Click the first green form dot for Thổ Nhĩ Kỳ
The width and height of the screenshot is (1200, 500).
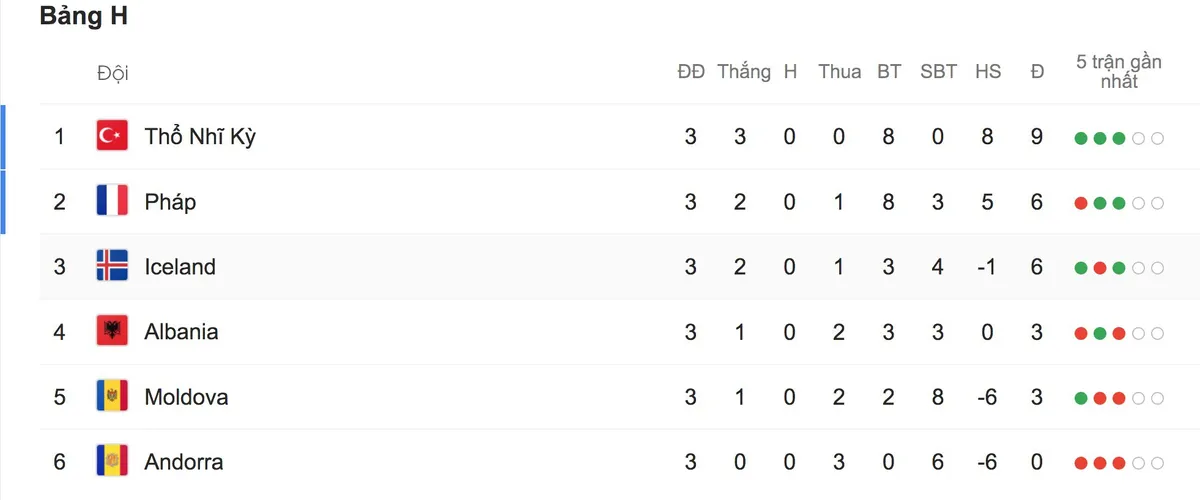point(1081,138)
